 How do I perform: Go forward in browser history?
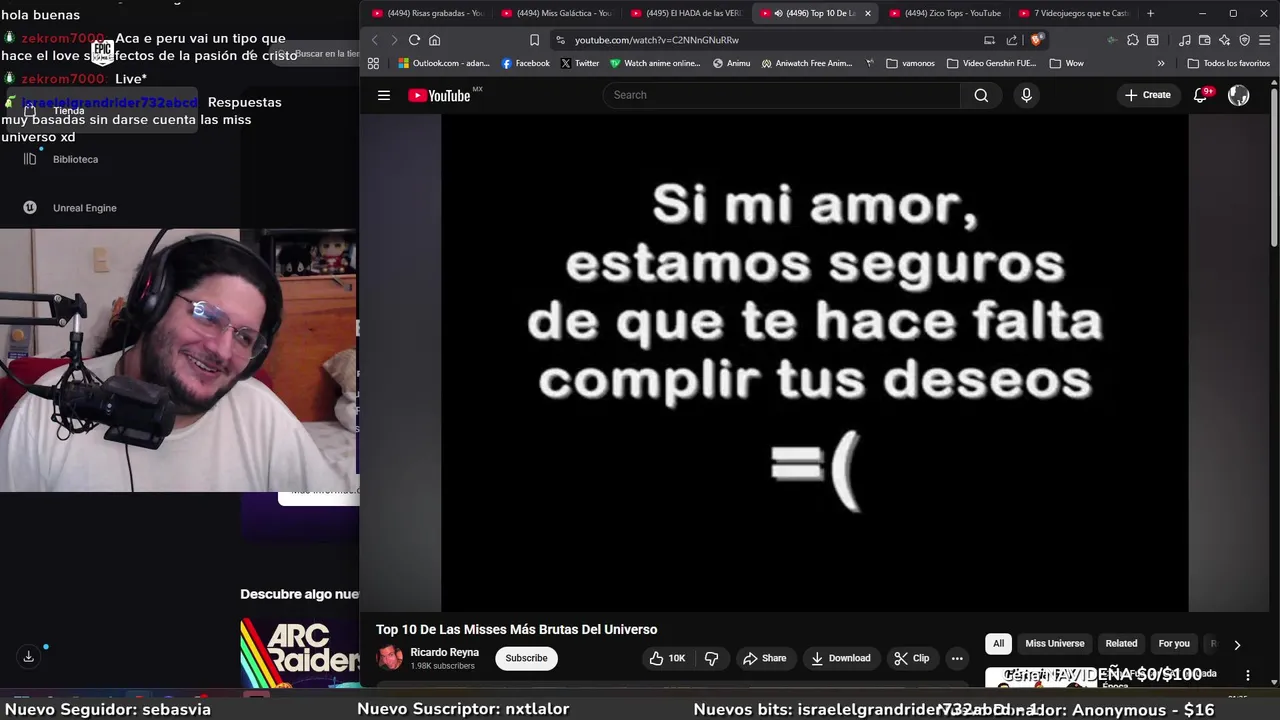tap(394, 40)
